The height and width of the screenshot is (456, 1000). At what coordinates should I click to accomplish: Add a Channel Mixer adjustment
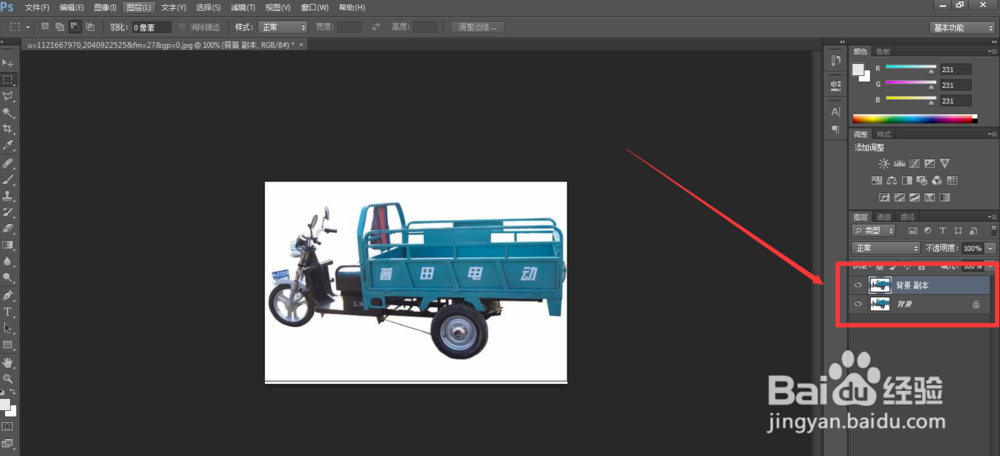938,180
